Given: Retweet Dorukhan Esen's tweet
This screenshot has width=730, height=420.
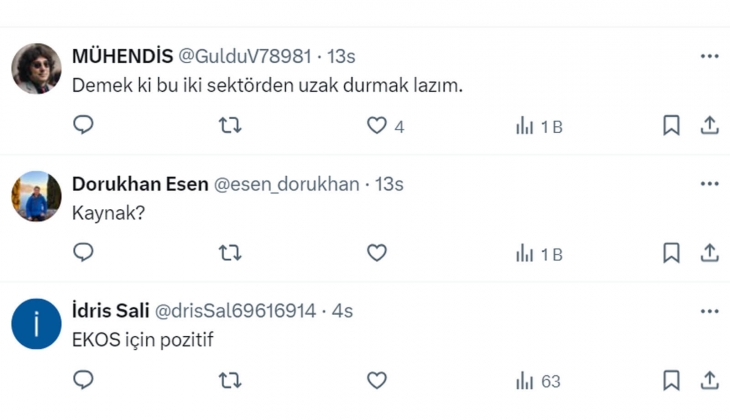Looking at the screenshot, I should [230, 254].
